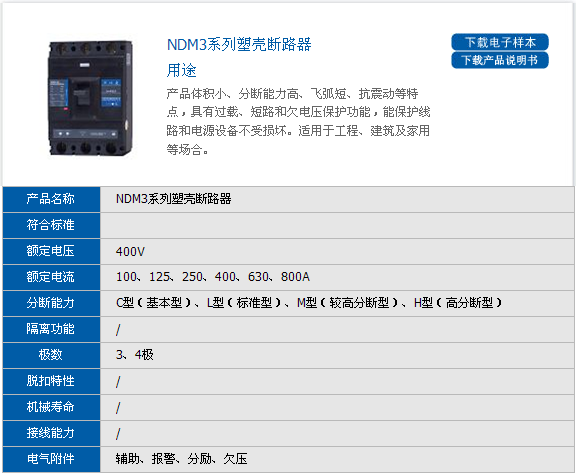This screenshot has width=576, height=474.
Task: Open the NDM3 circuit breaker product image
Action: point(90,98)
